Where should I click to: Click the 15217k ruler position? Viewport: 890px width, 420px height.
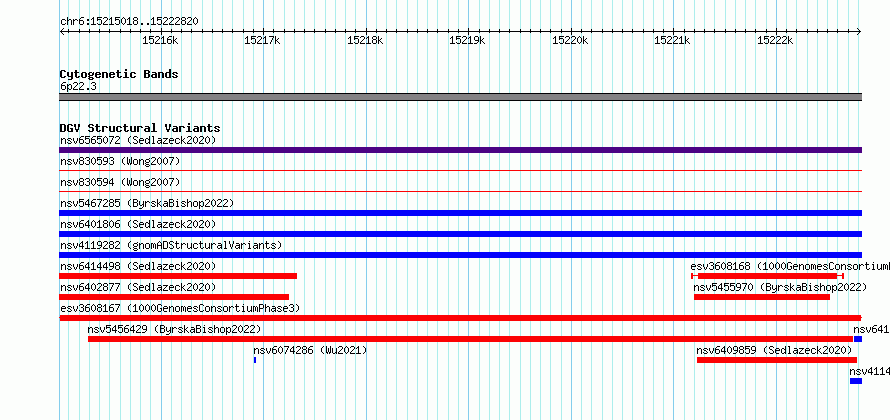click(262, 40)
